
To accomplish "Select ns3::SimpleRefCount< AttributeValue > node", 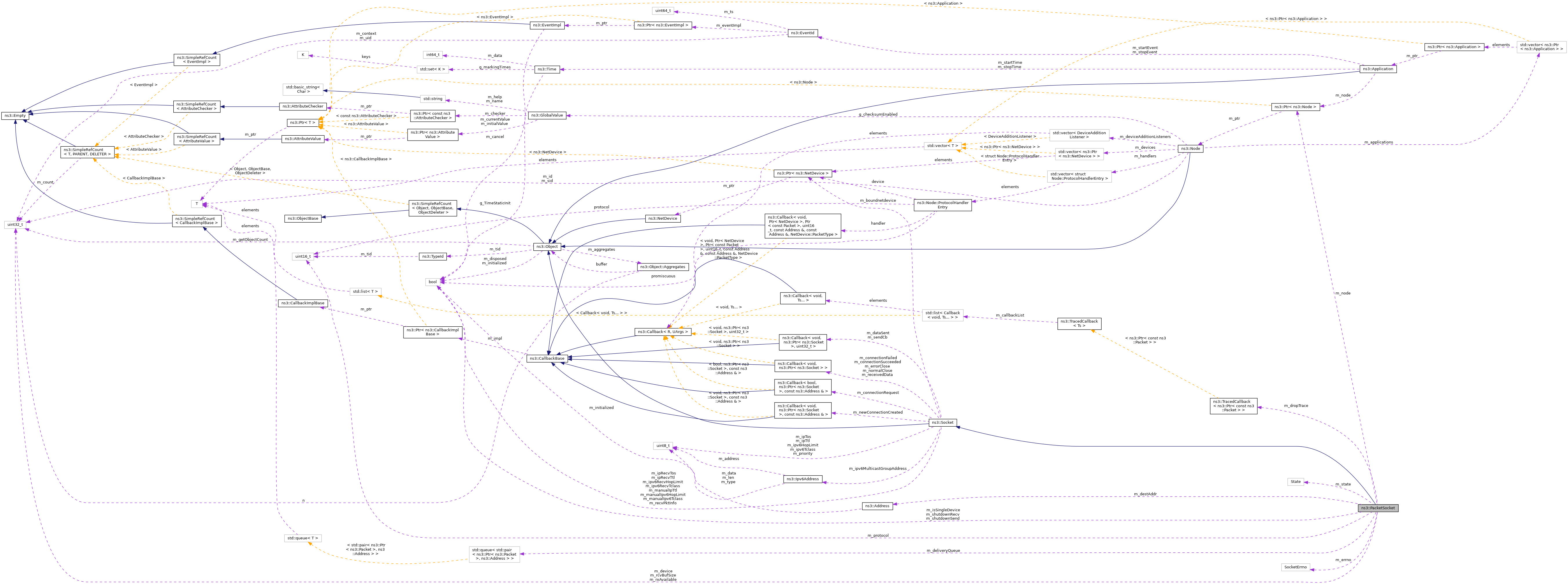I will coord(196,139).
